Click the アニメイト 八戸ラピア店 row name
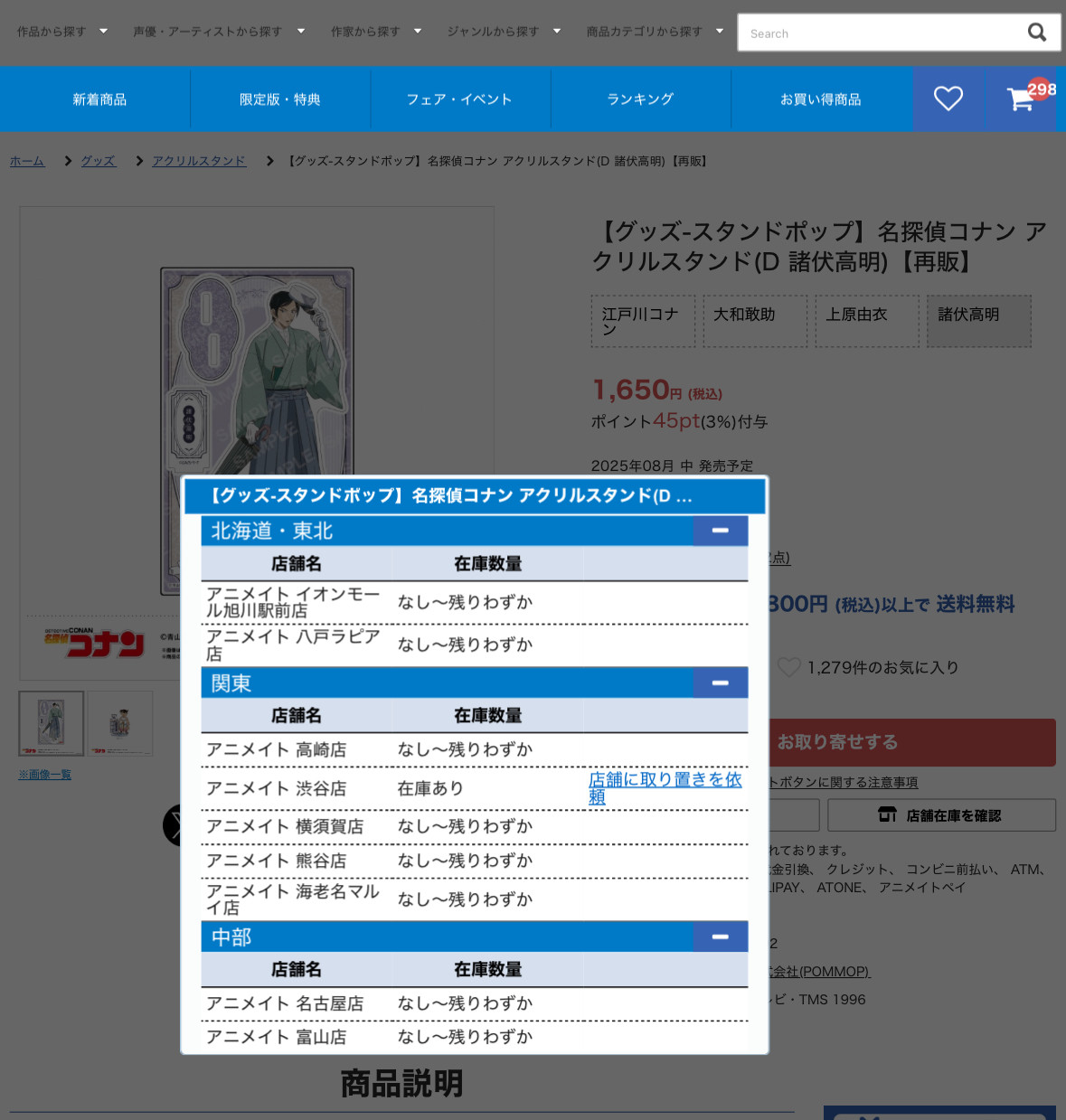 click(293, 645)
